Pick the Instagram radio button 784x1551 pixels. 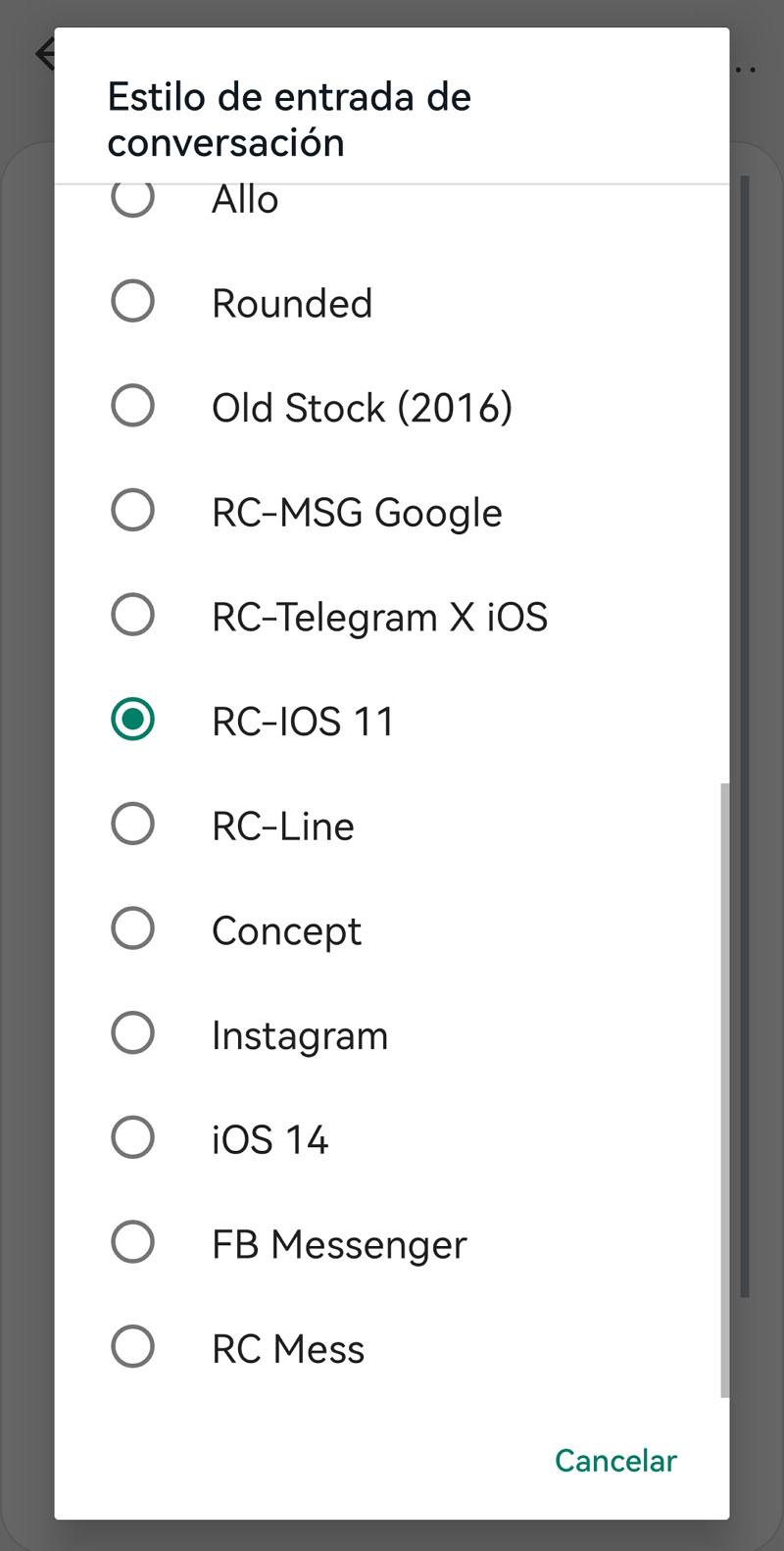tap(132, 1033)
